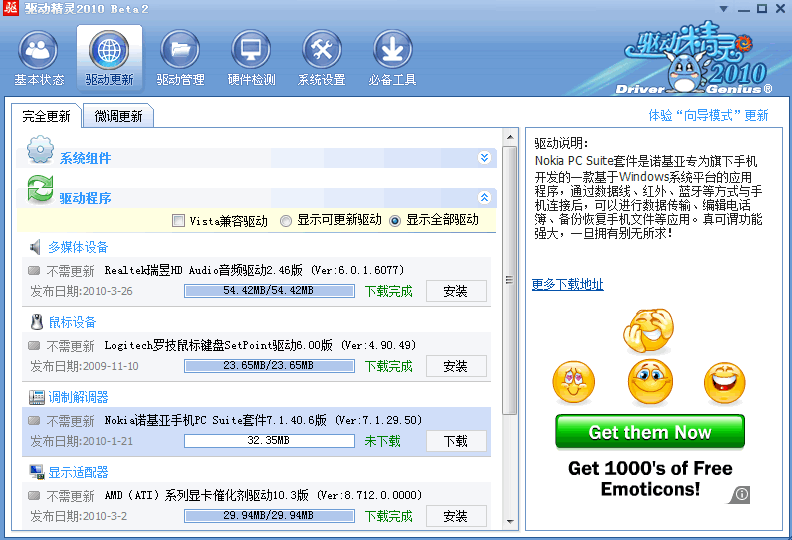
Task: Select the Logitech SetPoint driver name
Action: tap(260, 346)
